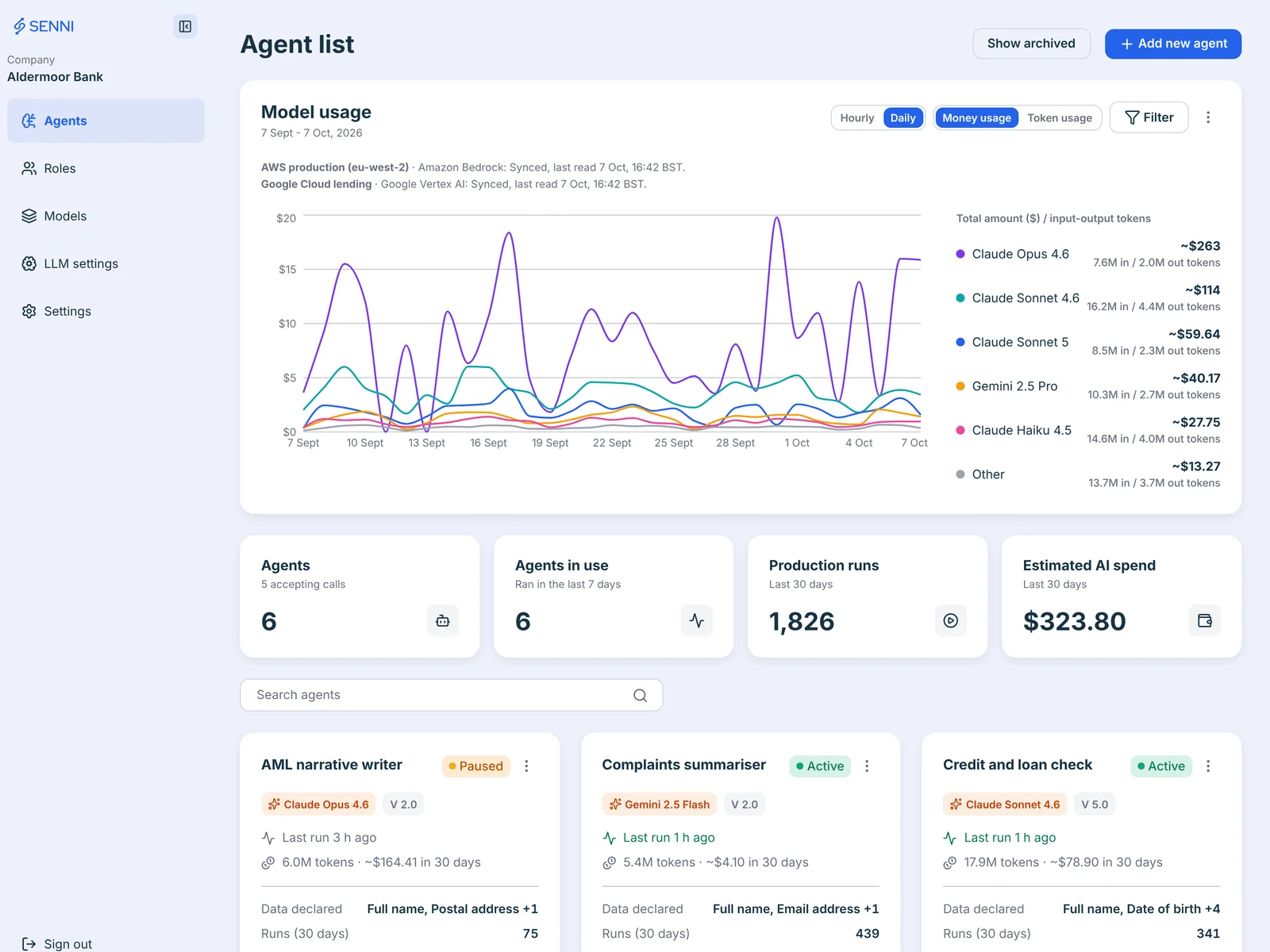This screenshot has width=1270, height=952.
Task: Click the Paused status badge
Action: click(475, 766)
